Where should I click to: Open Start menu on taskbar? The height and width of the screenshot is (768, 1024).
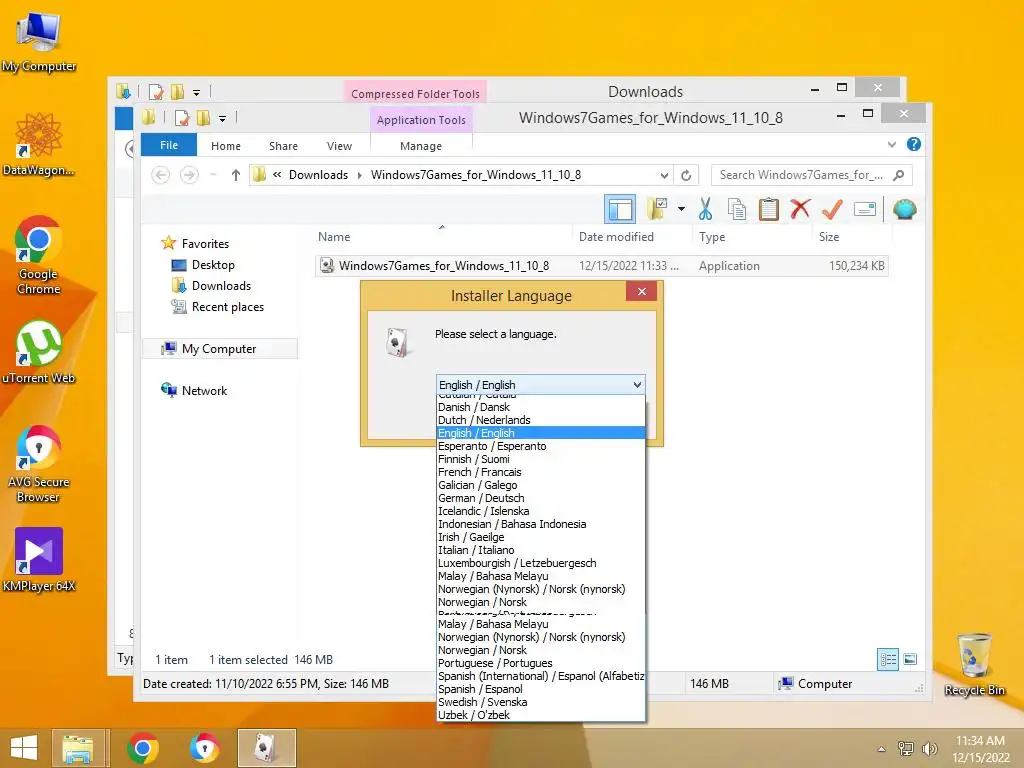point(24,748)
